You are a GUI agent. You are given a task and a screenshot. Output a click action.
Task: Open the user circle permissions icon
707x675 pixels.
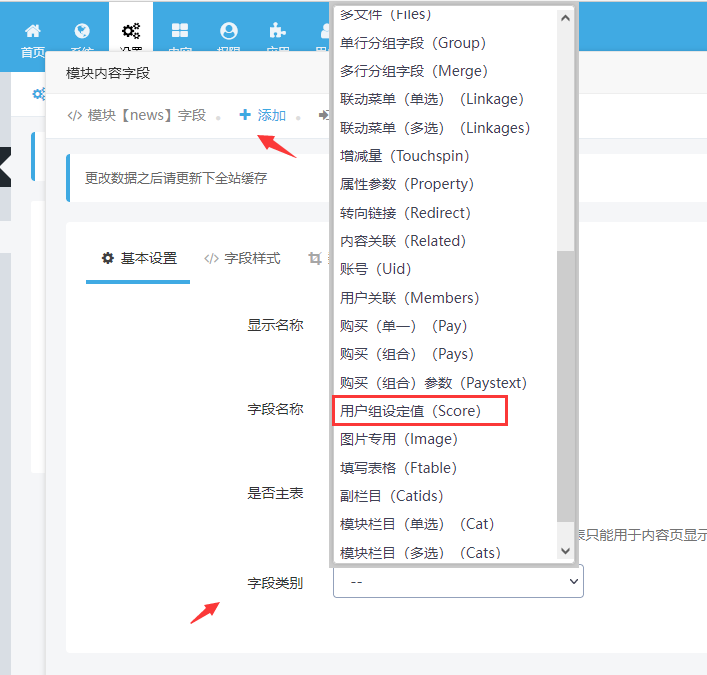[x=229, y=31]
